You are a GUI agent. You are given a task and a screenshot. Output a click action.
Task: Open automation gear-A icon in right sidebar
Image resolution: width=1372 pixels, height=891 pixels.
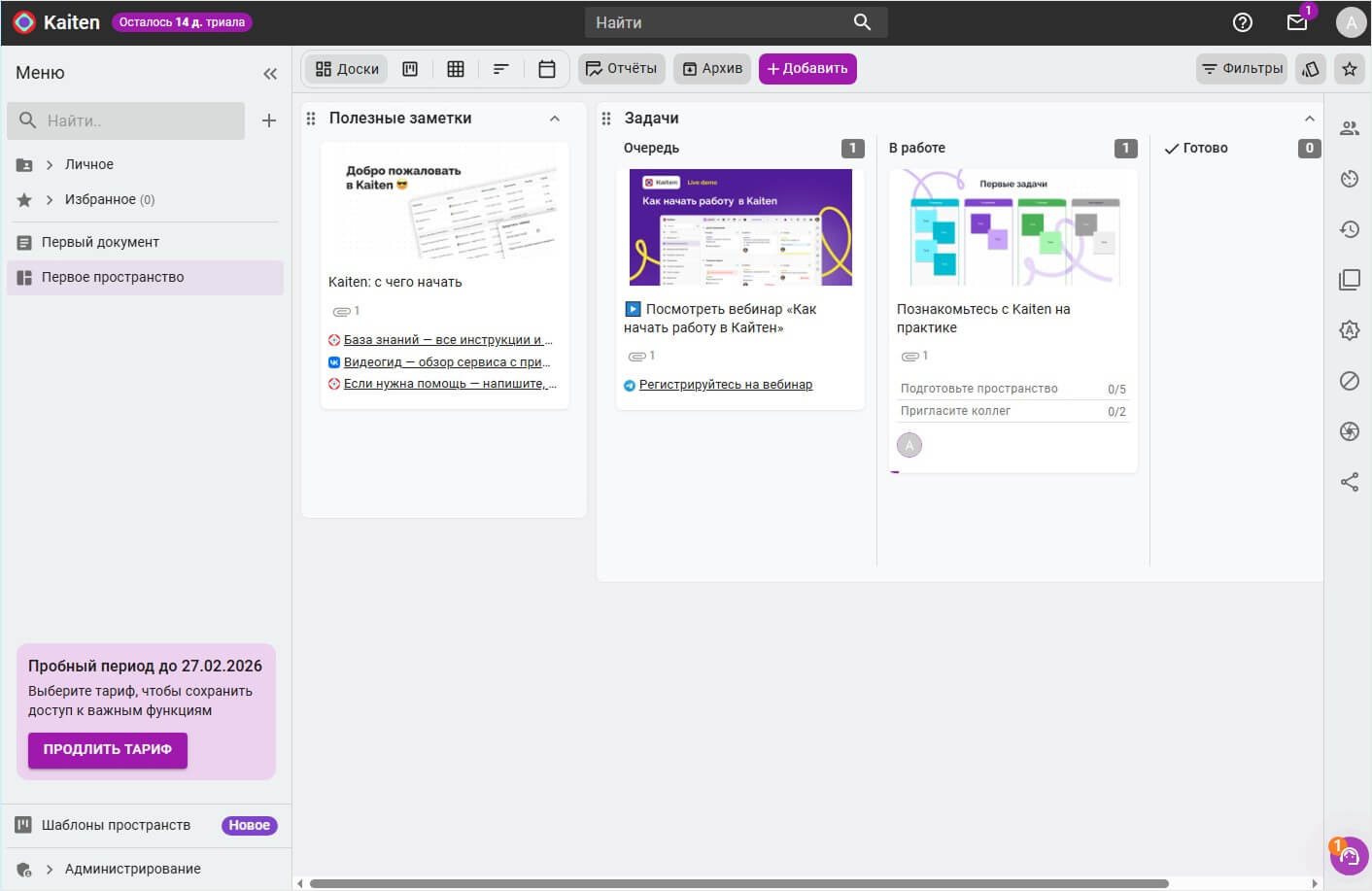(1350, 330)
